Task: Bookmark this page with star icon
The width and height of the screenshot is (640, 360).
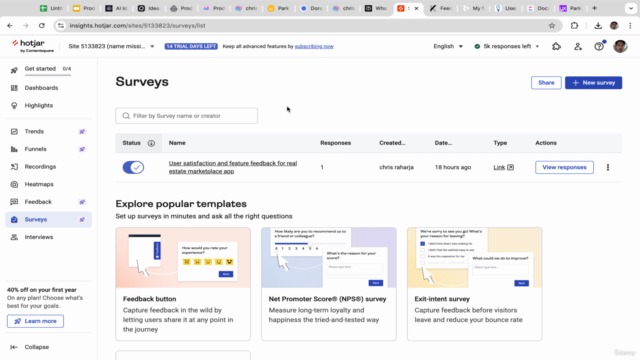Action: [552, 25]
